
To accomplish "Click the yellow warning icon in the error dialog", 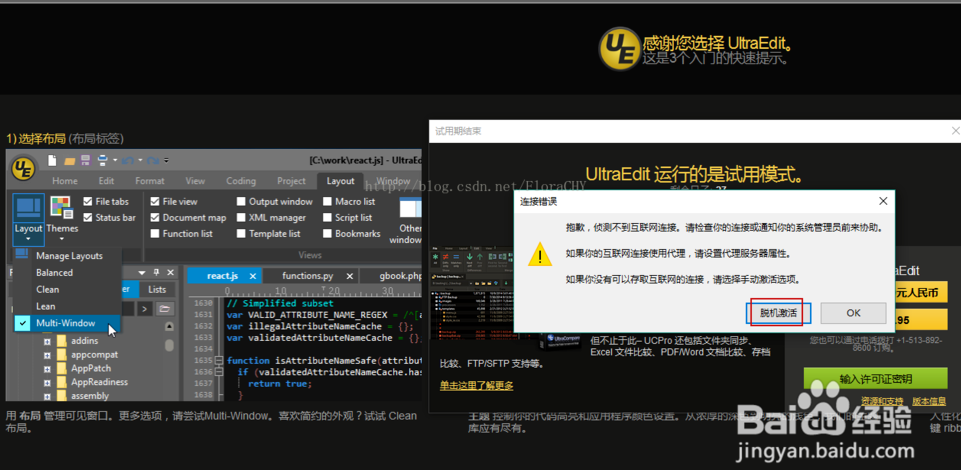I will (540, 254).
